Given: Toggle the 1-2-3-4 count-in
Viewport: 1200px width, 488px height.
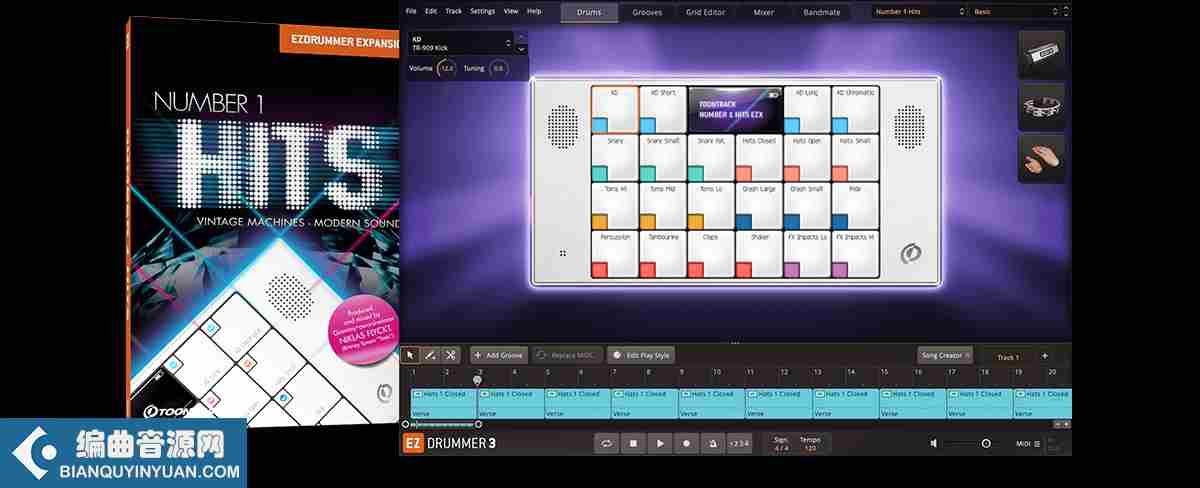Looking at the screenshot, I should coord(739,442).
